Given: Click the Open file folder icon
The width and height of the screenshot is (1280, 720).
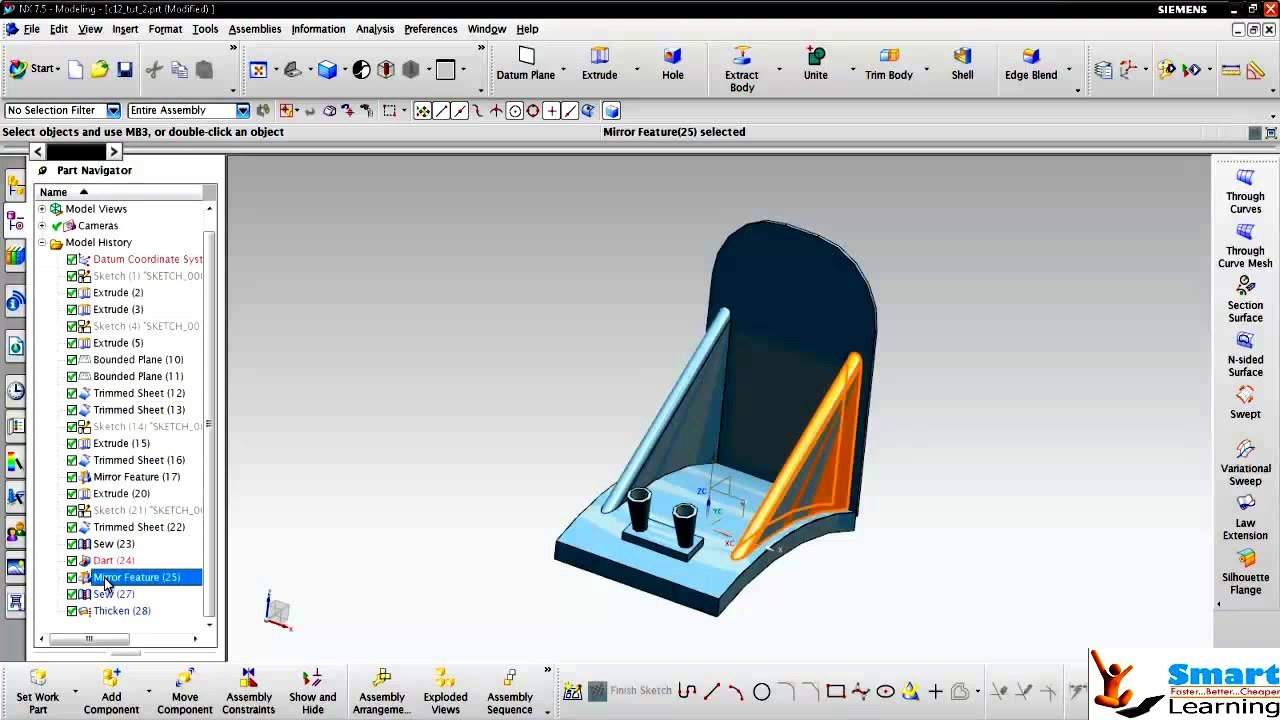Looking at the screenshot, I should click(99, 69).
